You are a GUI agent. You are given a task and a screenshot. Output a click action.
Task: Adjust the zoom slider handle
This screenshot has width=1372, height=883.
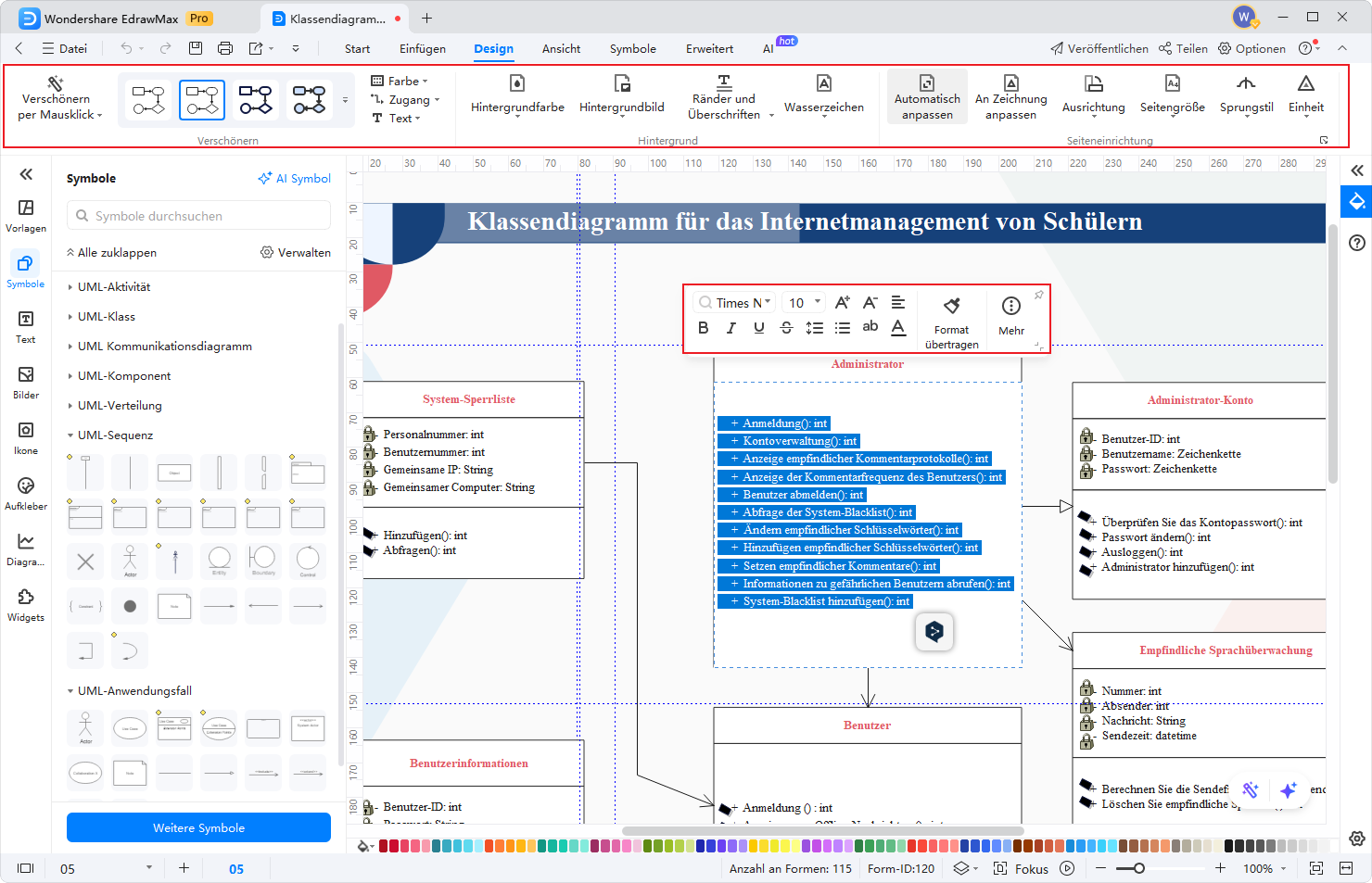[1139, 868]
